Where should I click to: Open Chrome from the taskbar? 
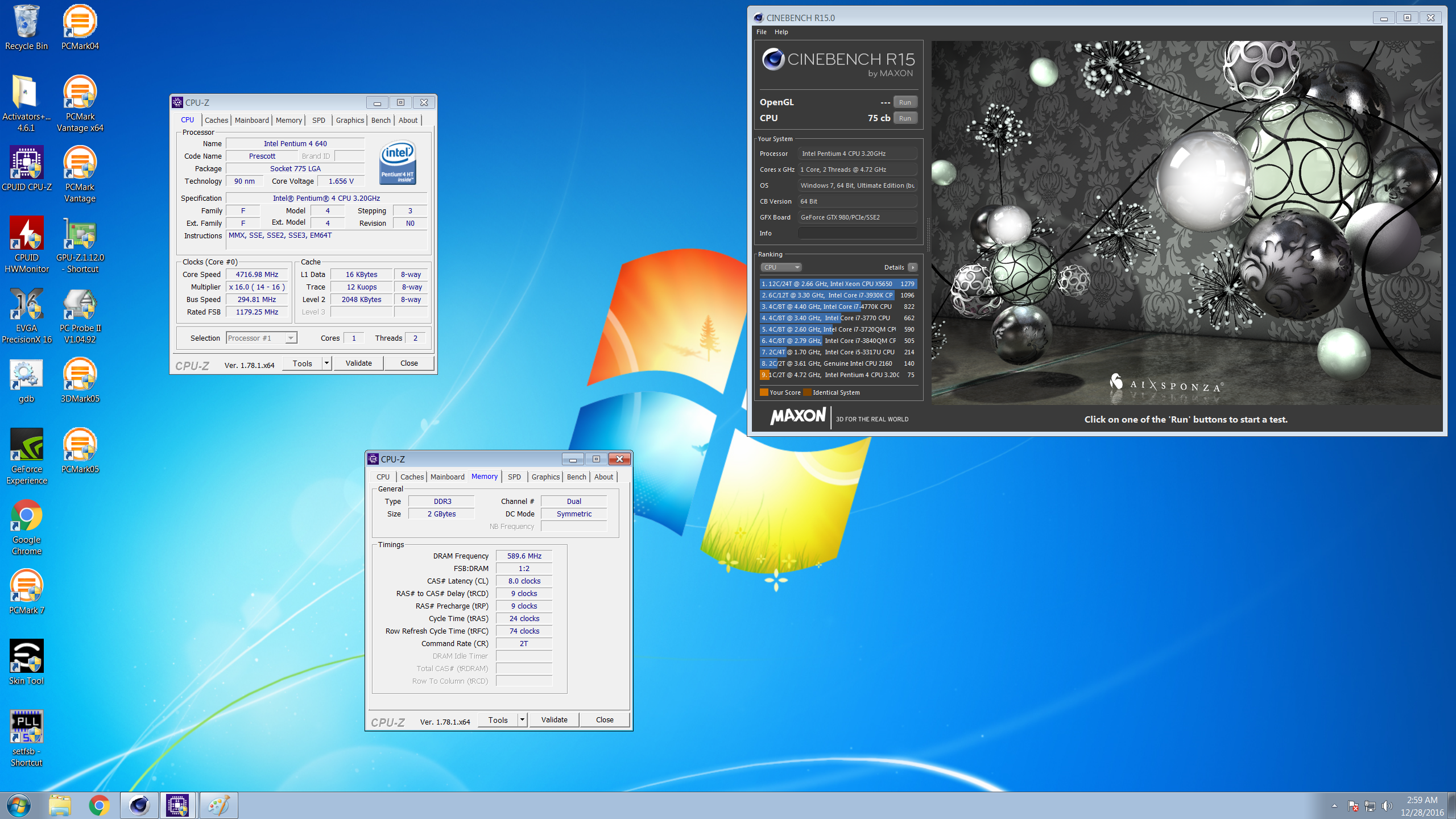99,805
